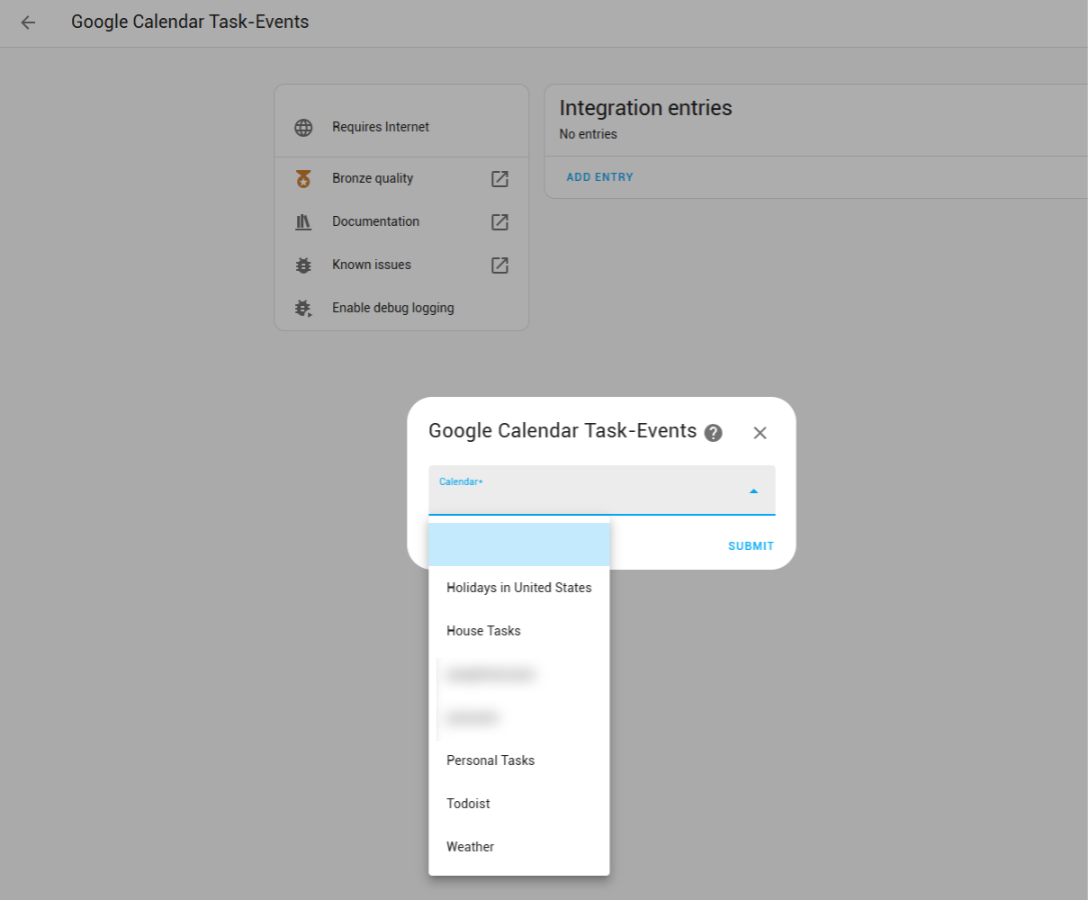Close the Google Calendar Task-Events dialog
Screen dimensions: 1088x900
coord(760,433)
